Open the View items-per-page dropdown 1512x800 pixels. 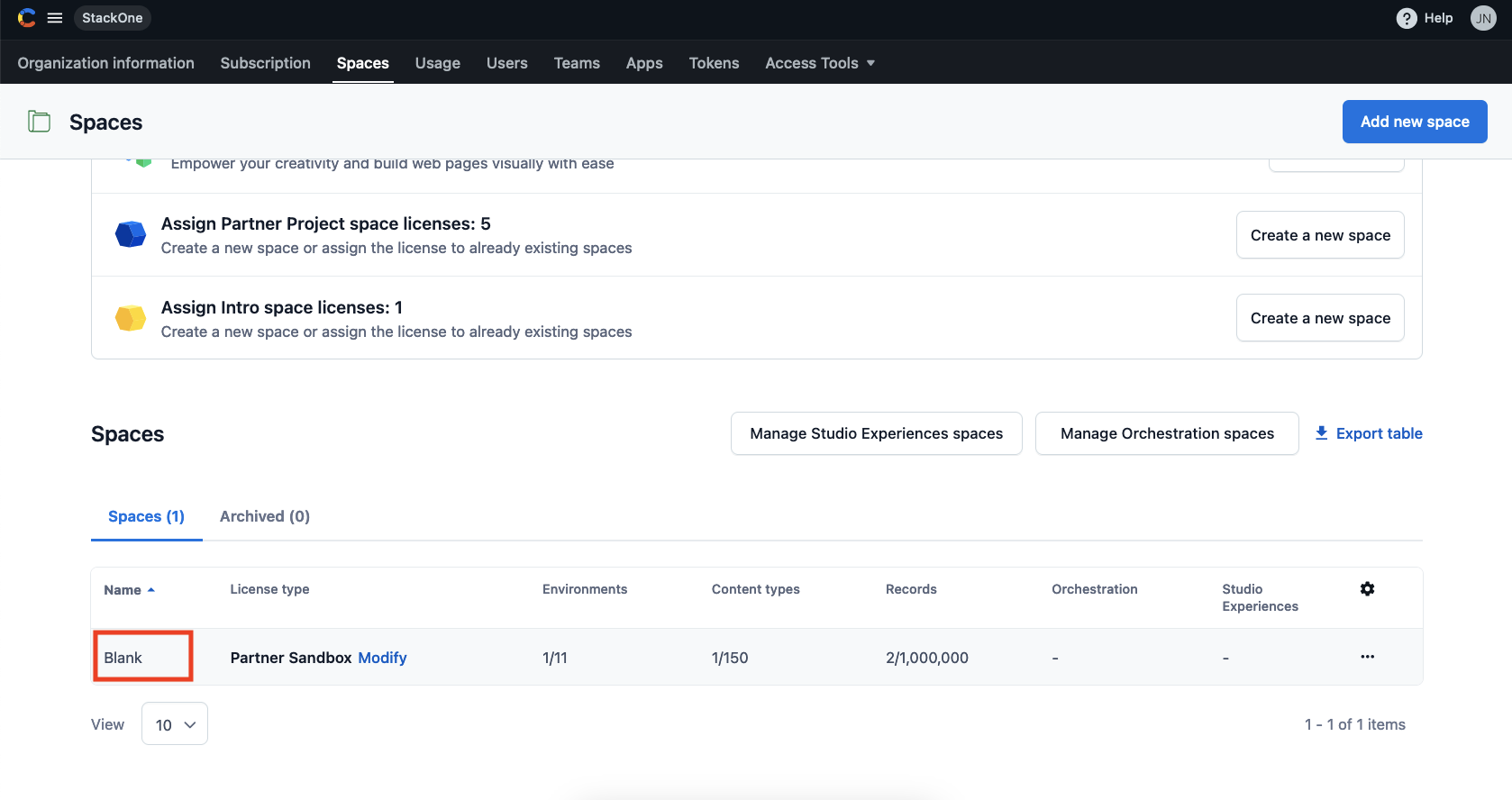175,724
